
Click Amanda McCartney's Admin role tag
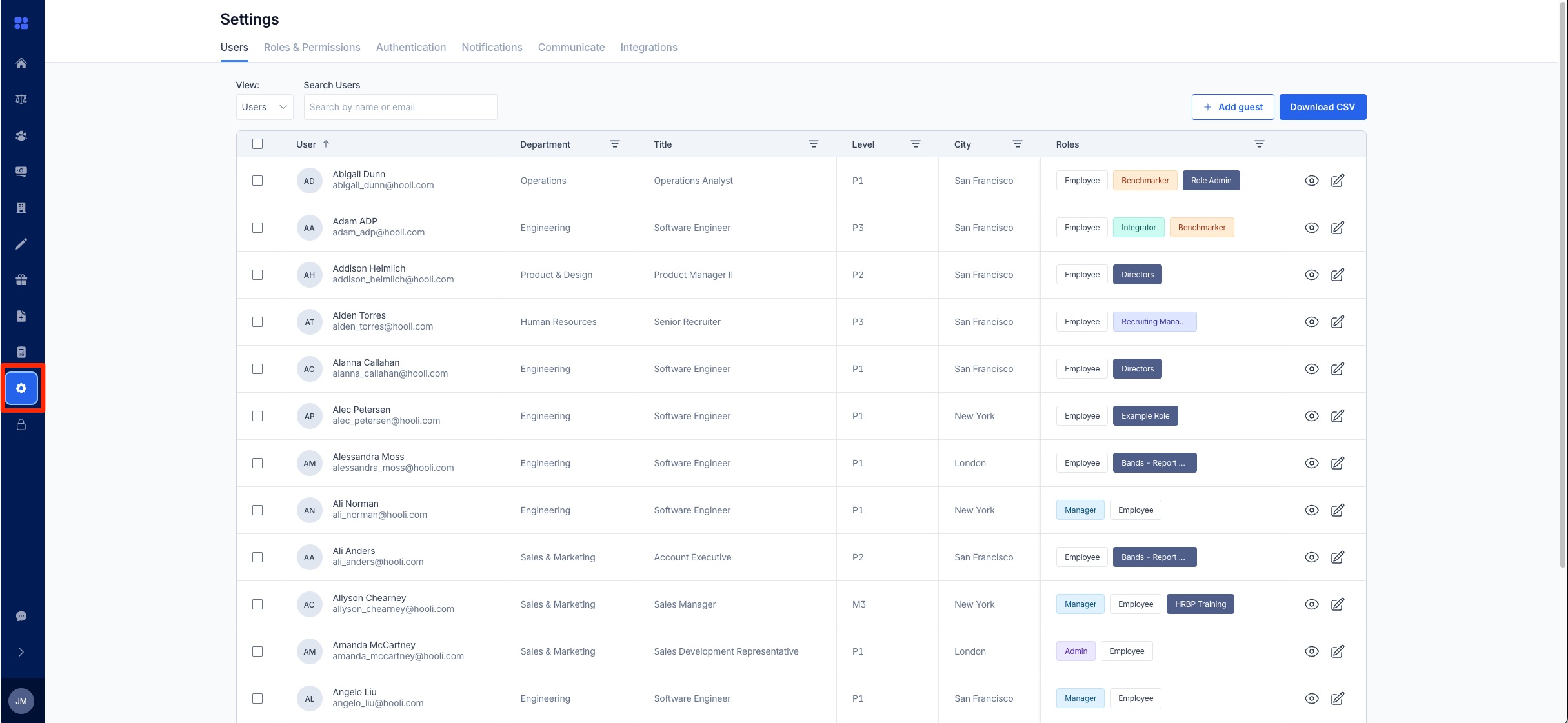click(x=1076, y=651)
